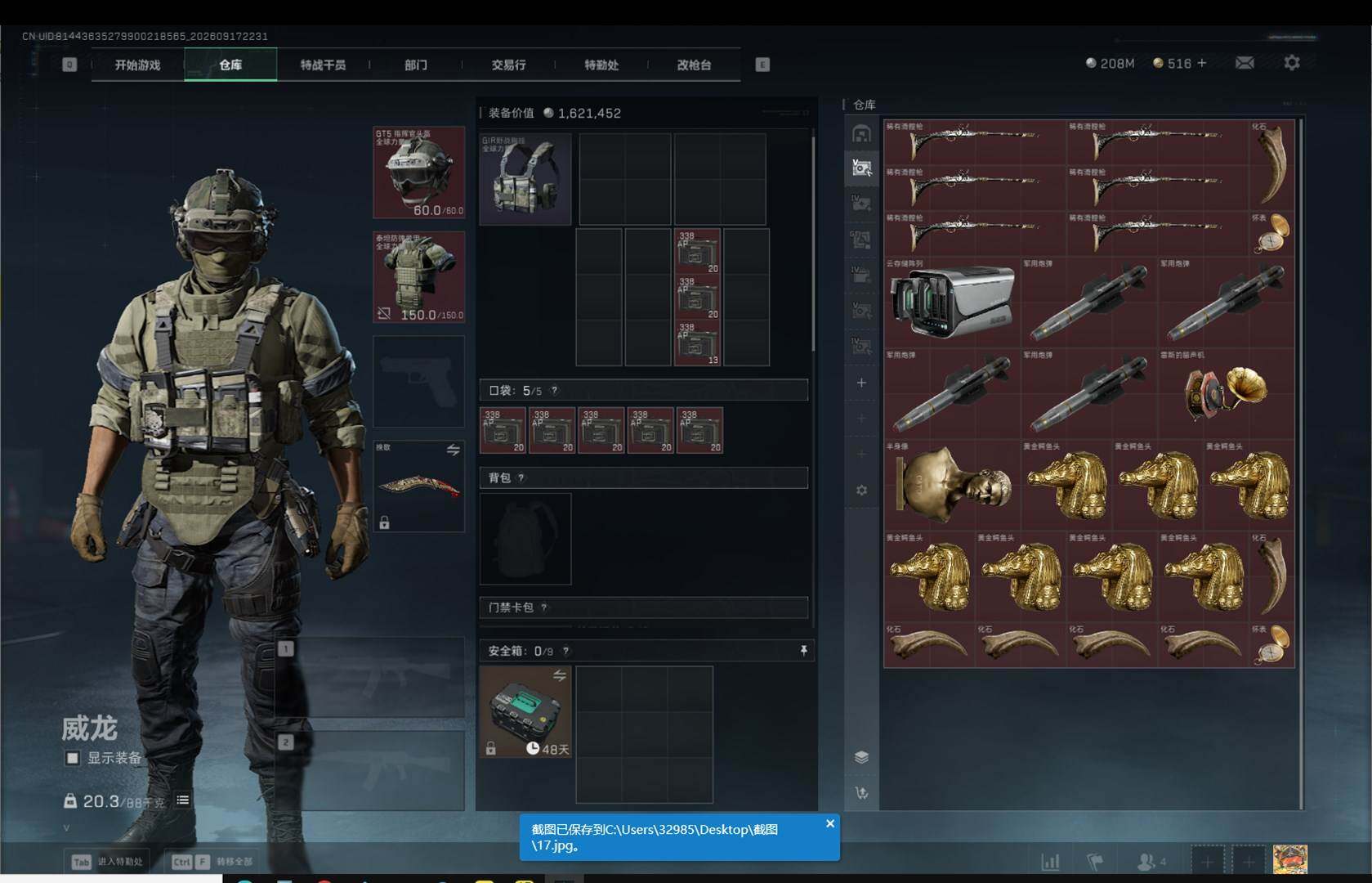Select the G container in warehouse sidebar
Screen dimensions: 1372x883
[861, 240]
